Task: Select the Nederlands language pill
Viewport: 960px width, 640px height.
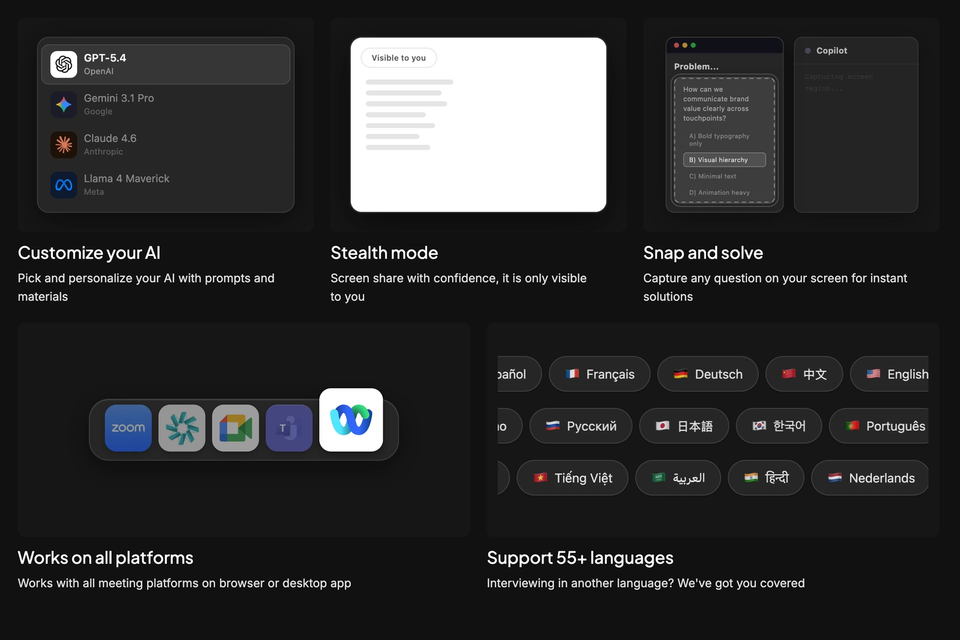Action: click(870, 478)
